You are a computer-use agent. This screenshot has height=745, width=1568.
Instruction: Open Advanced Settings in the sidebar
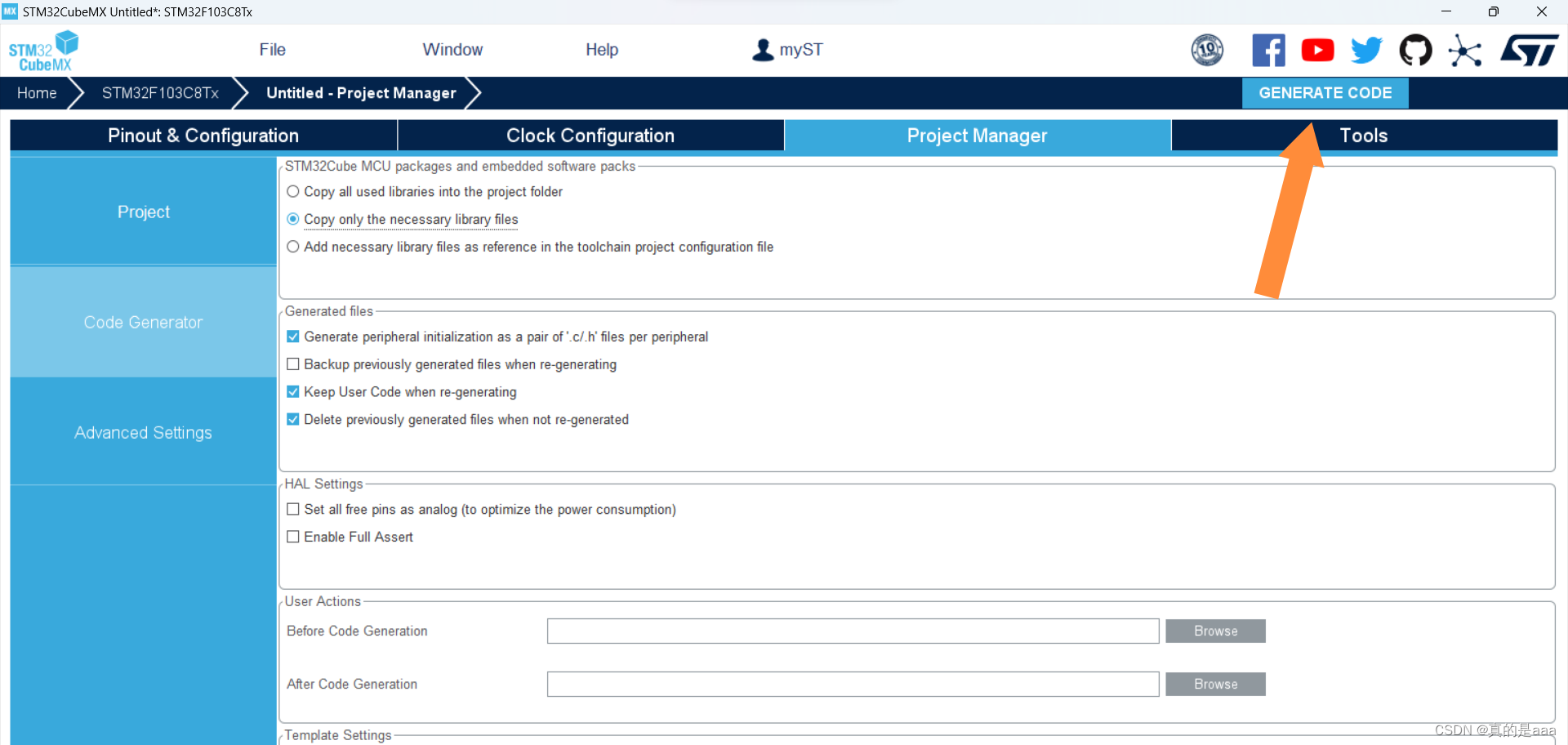point(144,432)
